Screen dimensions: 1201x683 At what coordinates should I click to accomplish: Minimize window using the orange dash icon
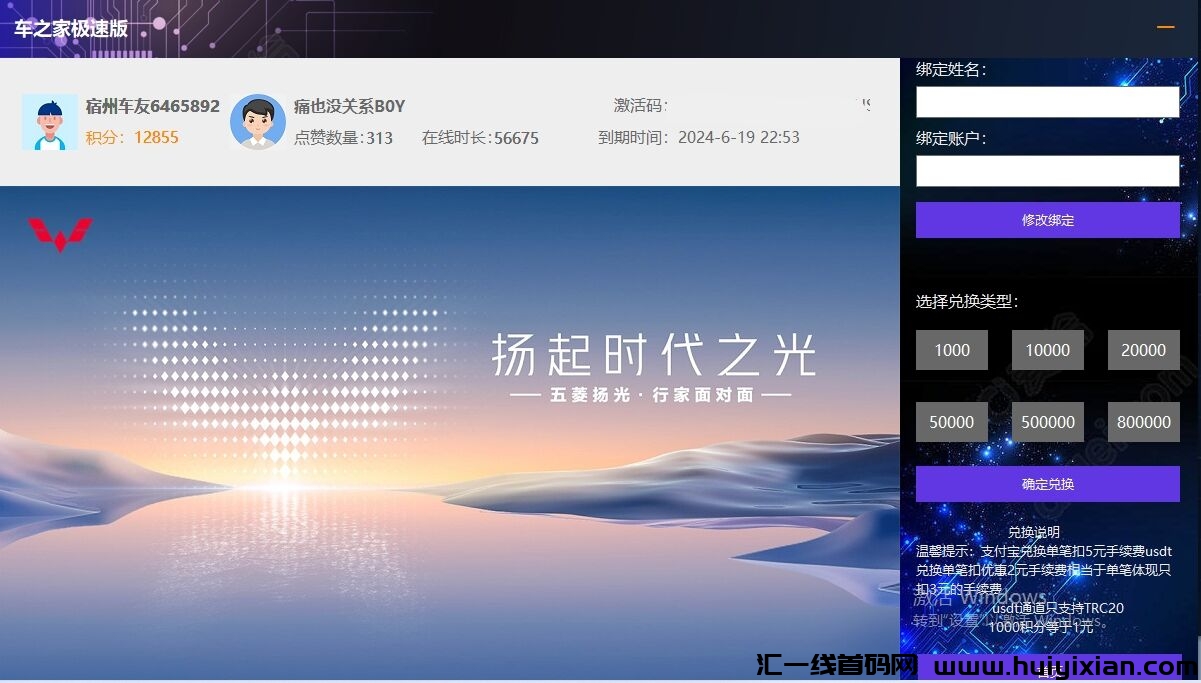1165,28
